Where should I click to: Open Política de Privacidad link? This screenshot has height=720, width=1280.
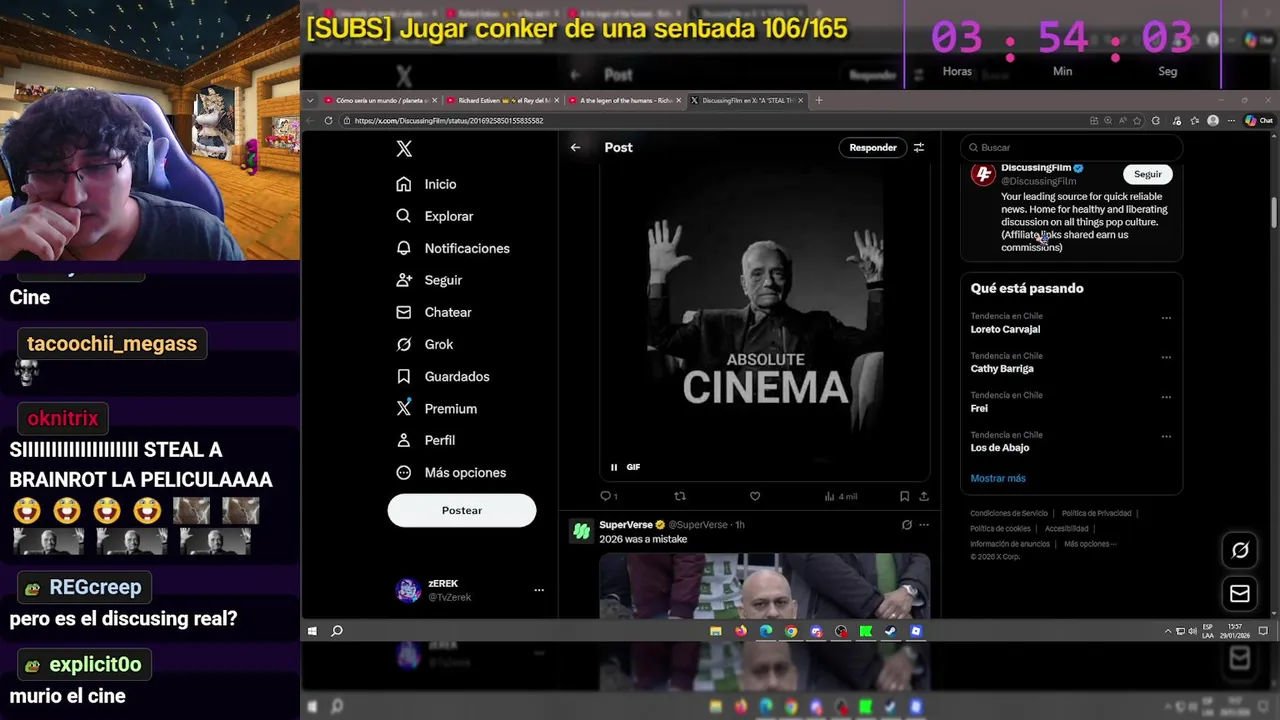tap(1096, 514)
